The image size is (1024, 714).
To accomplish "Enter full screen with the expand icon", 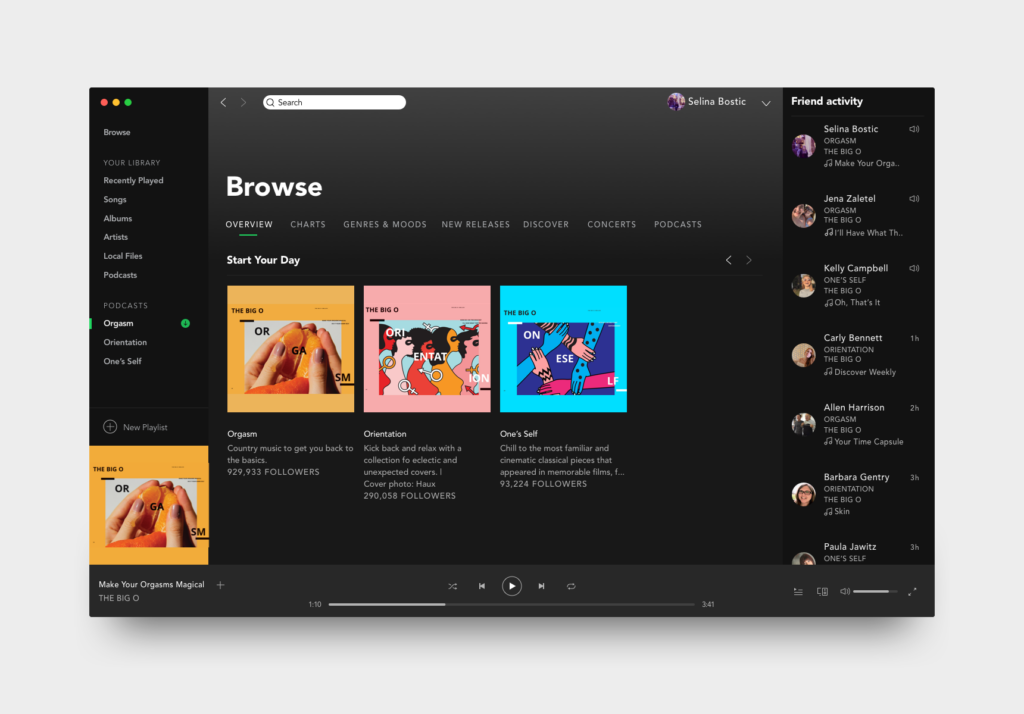I will [912, 591].
